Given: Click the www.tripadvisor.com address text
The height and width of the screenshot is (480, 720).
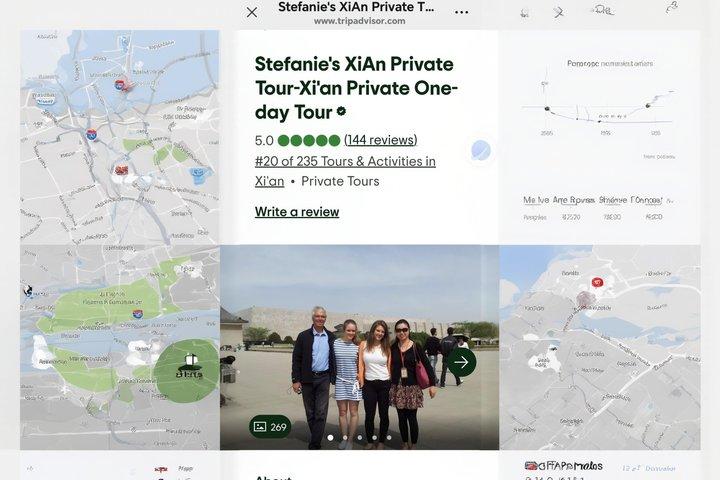Looking at the screenshot, I should (x=360, y=21).
